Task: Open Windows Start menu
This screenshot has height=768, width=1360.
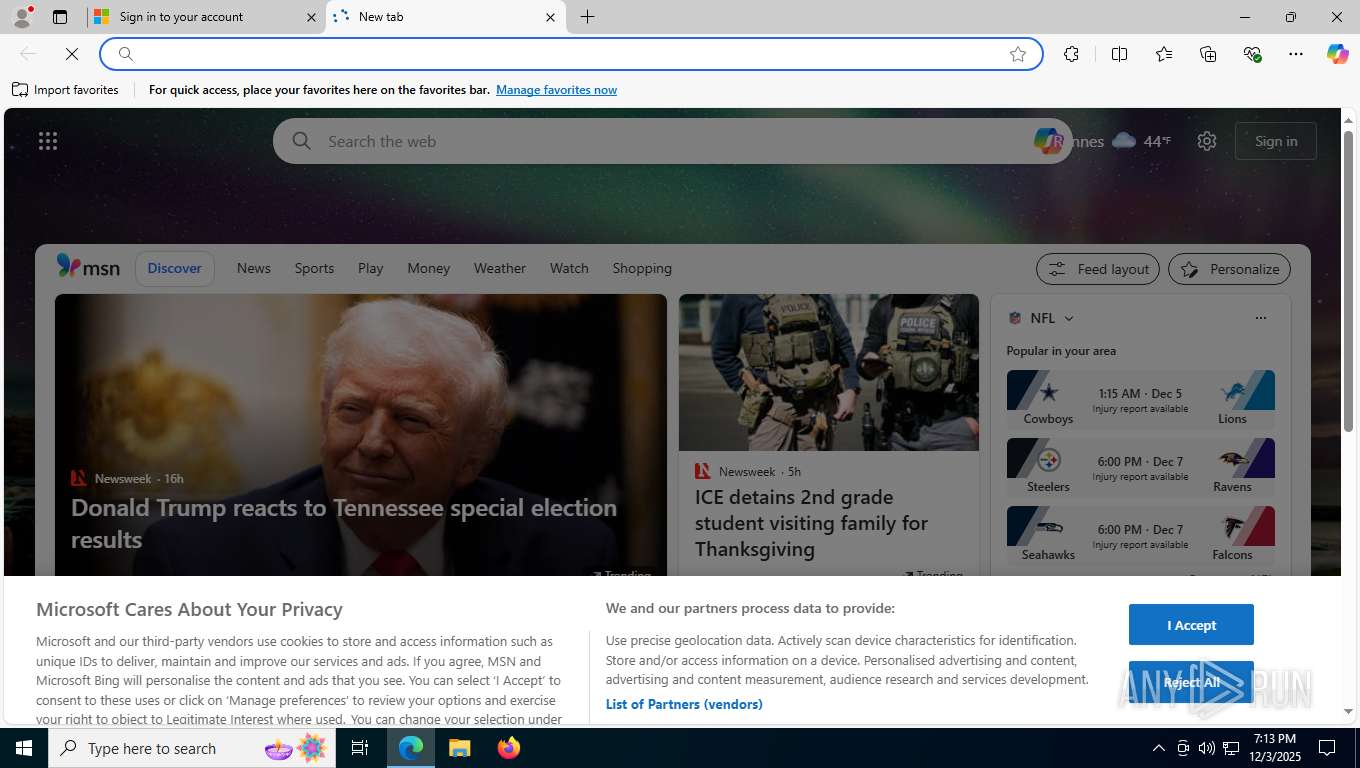Action: 24,748
